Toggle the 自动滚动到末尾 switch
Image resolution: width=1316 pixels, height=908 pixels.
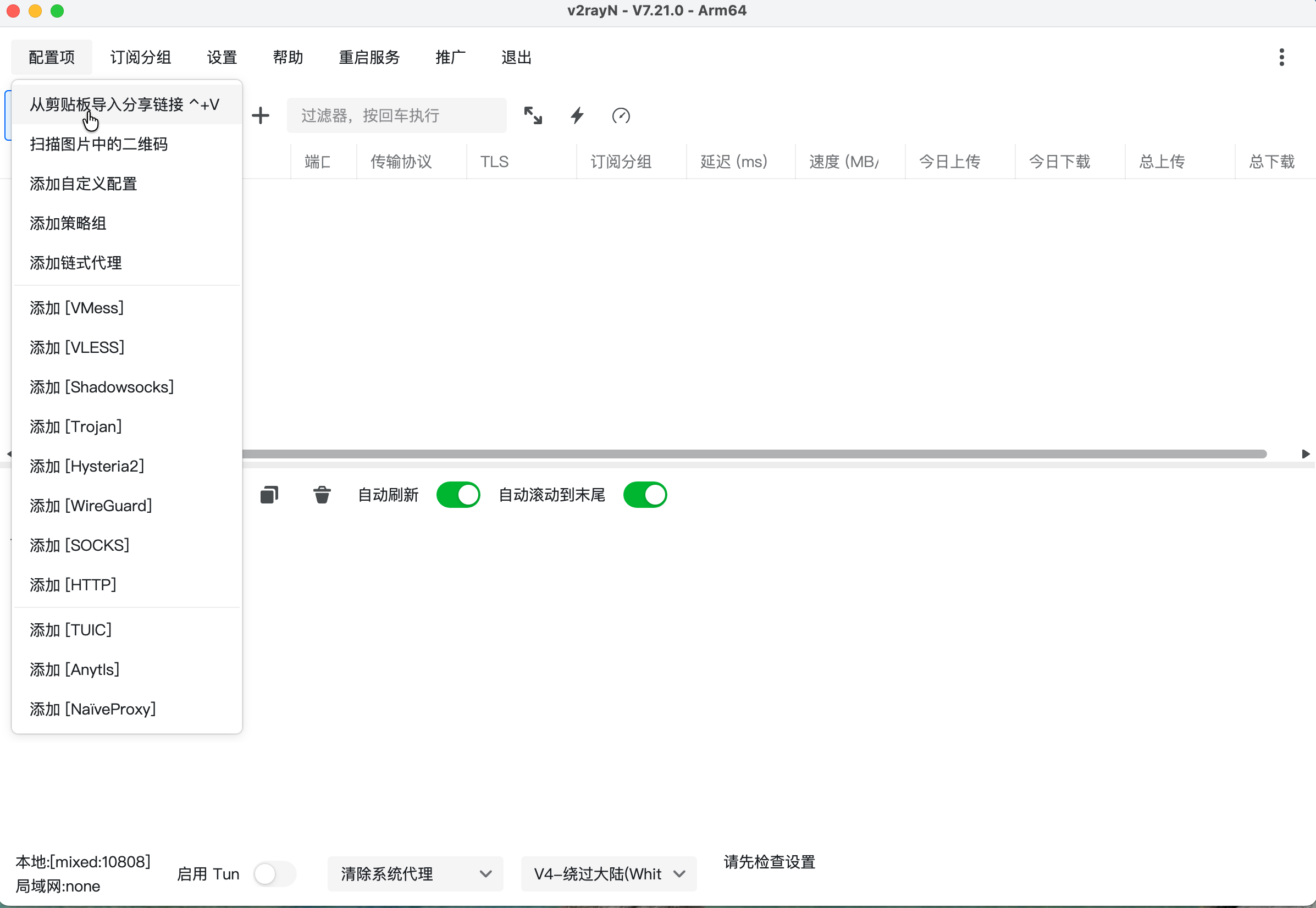click(x=645, y=495)
